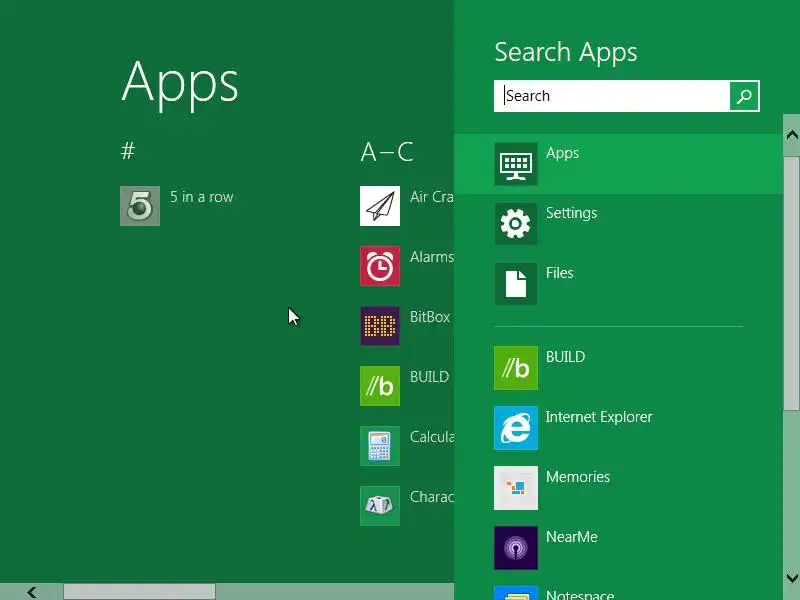Open the 5 in a row app icon
The width and height of the screenshot is (800, 600).
(x=140, y=206)
